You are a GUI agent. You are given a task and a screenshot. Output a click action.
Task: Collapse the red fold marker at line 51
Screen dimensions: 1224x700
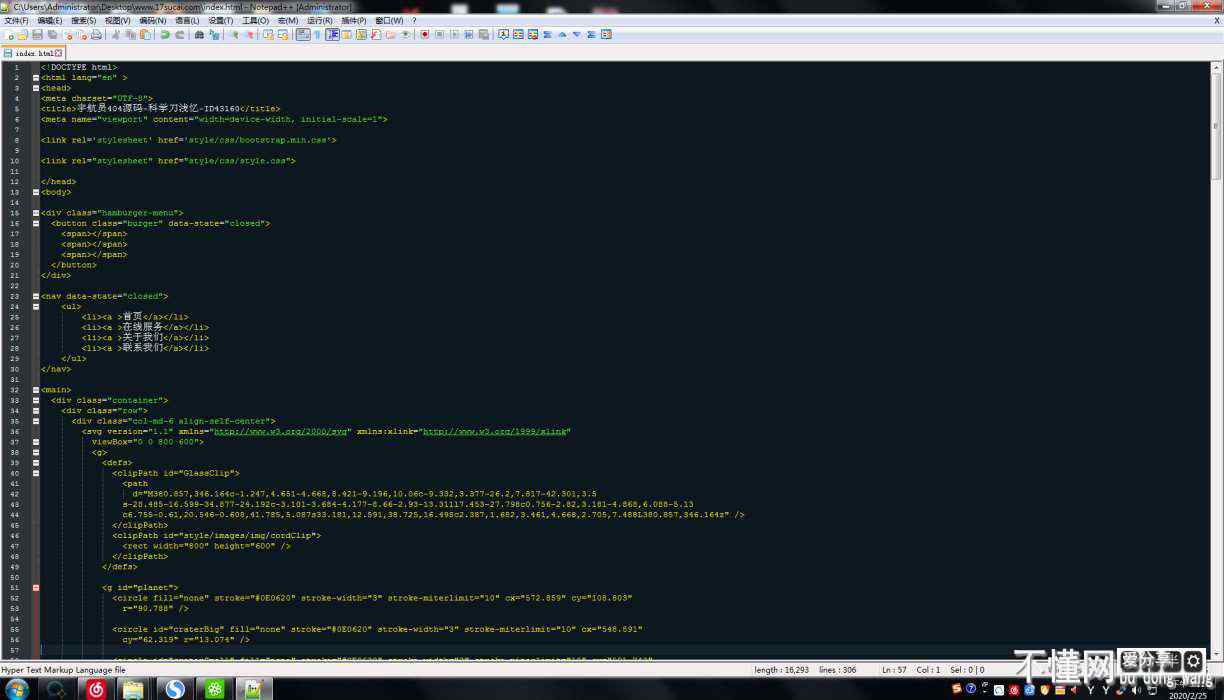[x=36, y=588]
